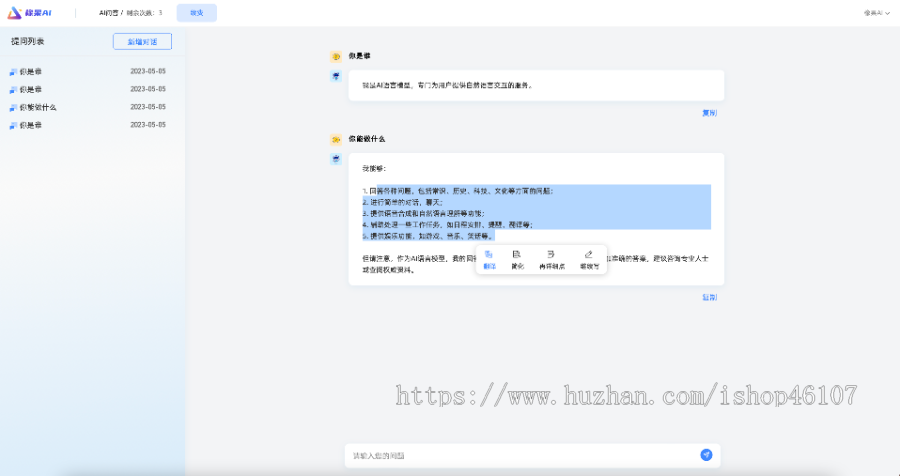The height and width of the screenshot is (476, 900).
Task: Click the AI问答 breadcrumb text
Action: [108, 13]
